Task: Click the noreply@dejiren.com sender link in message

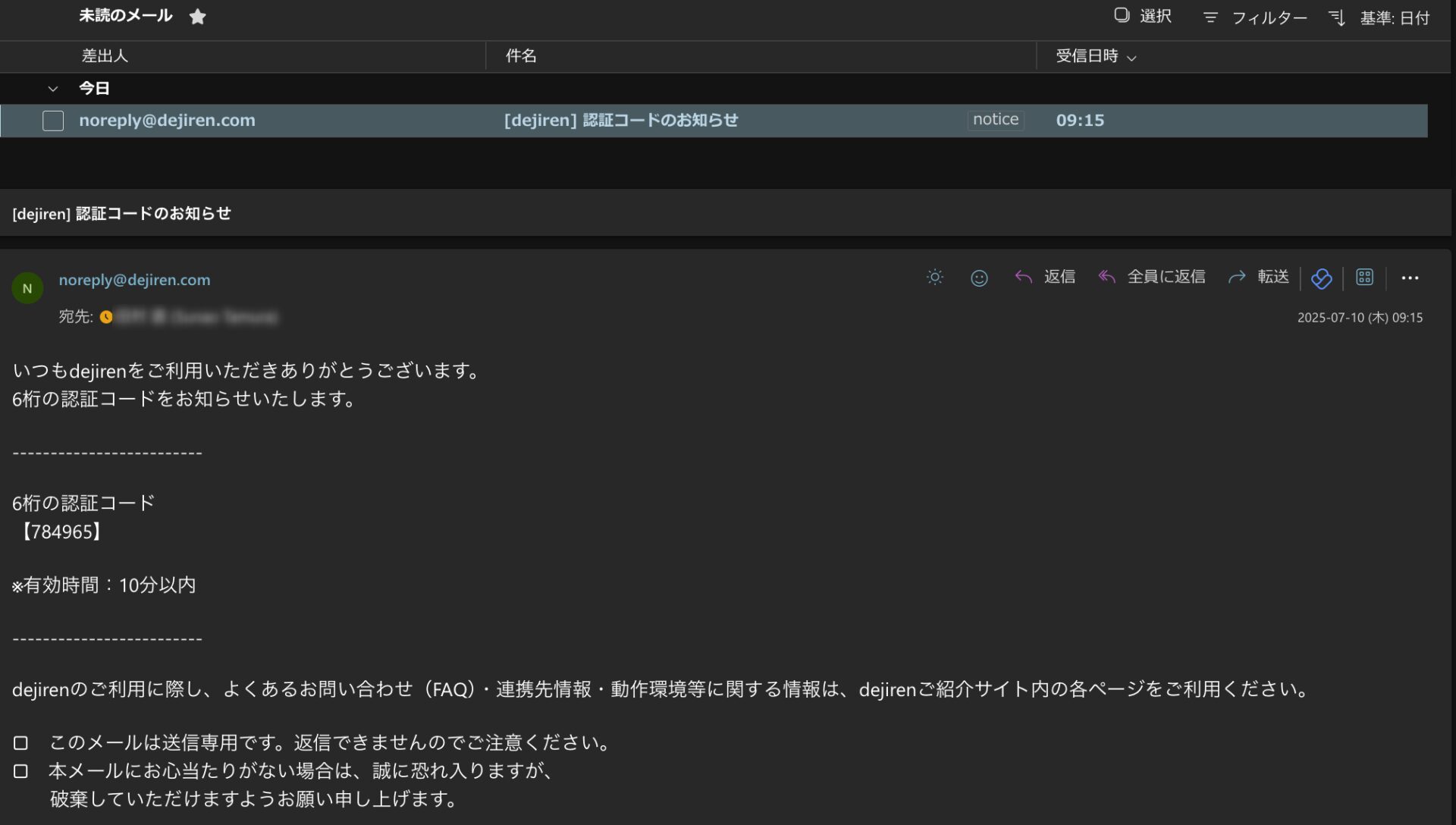Action: coord(134,280)
